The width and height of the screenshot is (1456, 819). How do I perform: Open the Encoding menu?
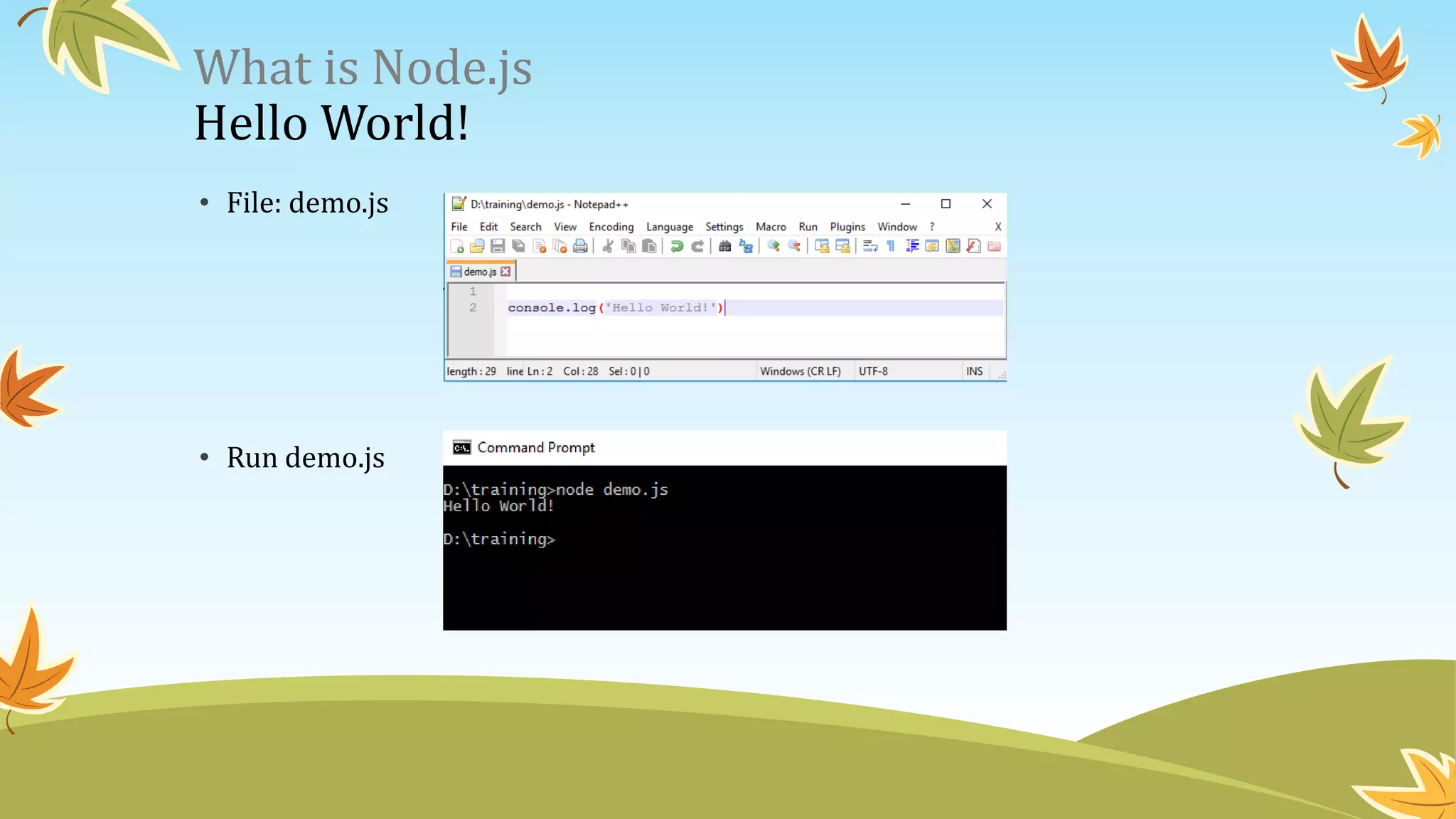pyautogui.click(x=611, y=227)
